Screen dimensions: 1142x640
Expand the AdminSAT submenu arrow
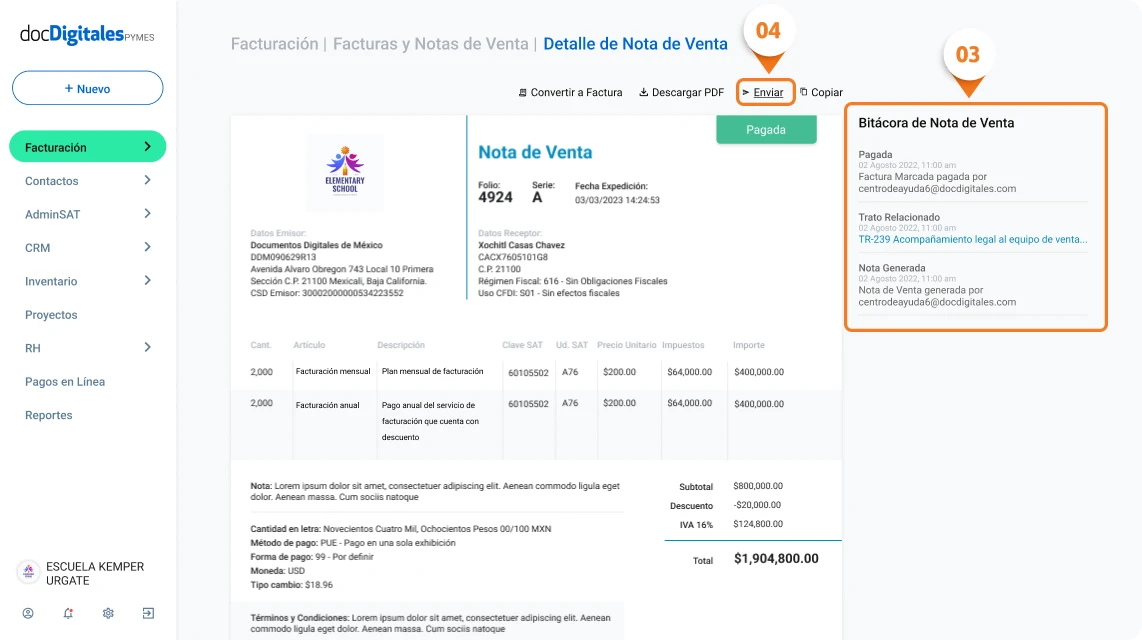coord(147,214)
